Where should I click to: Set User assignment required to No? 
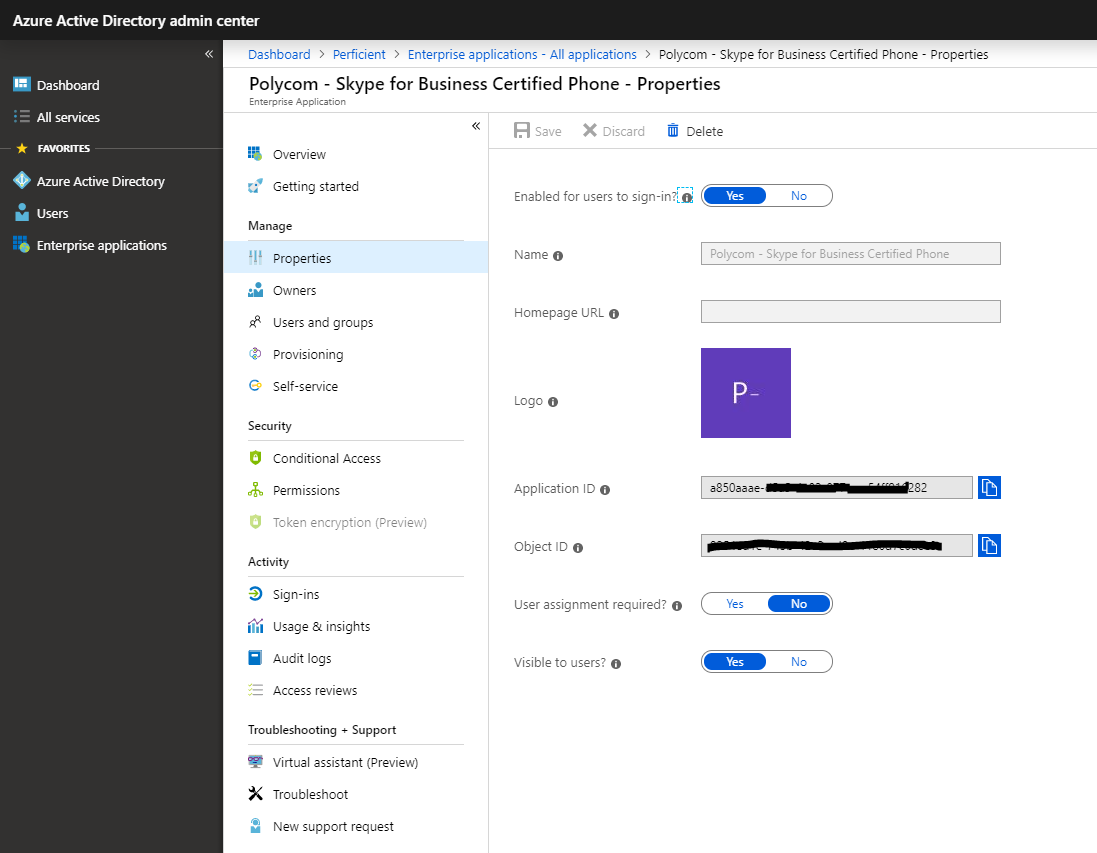(x=799, y=604)
